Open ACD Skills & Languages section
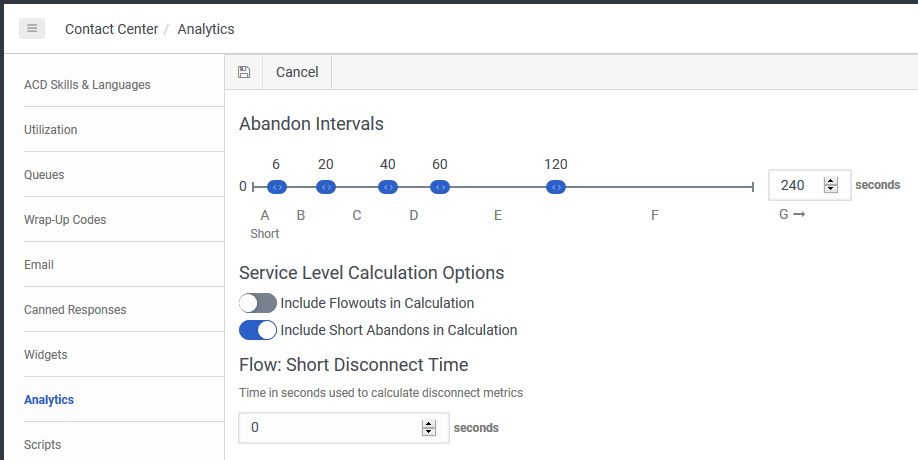Viewport: 918px width, 460px height. [x=87, y=85]
